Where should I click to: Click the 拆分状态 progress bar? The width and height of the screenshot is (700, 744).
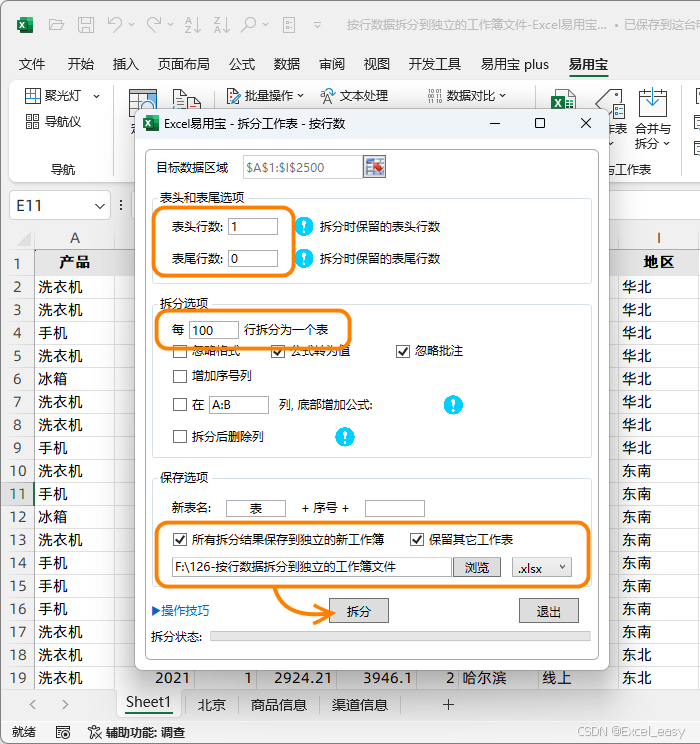[x=400, y=636]
